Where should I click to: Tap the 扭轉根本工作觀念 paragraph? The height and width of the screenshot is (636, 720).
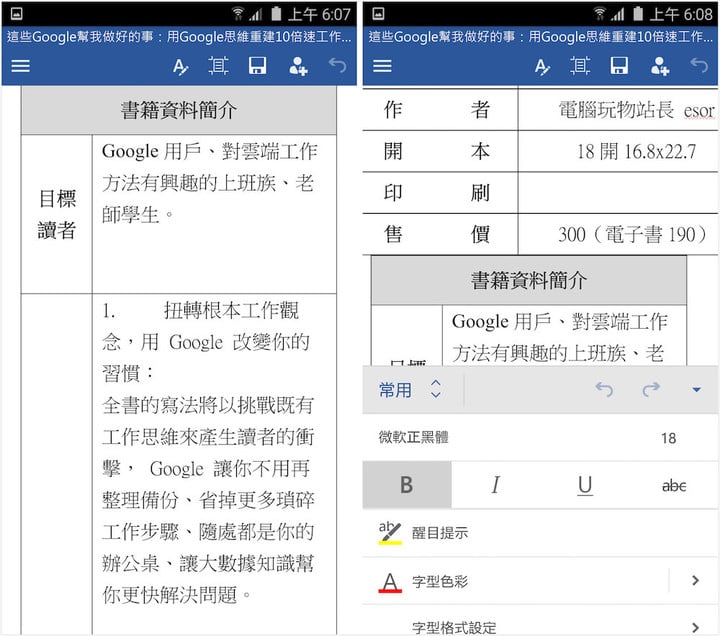[x=205, y=342]
